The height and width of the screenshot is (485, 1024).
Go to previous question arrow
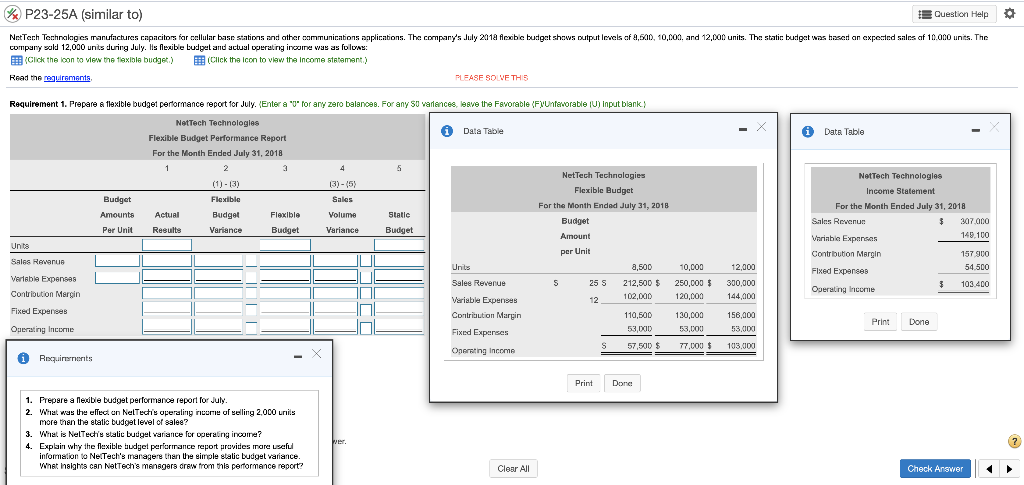(x=991, y=468)
